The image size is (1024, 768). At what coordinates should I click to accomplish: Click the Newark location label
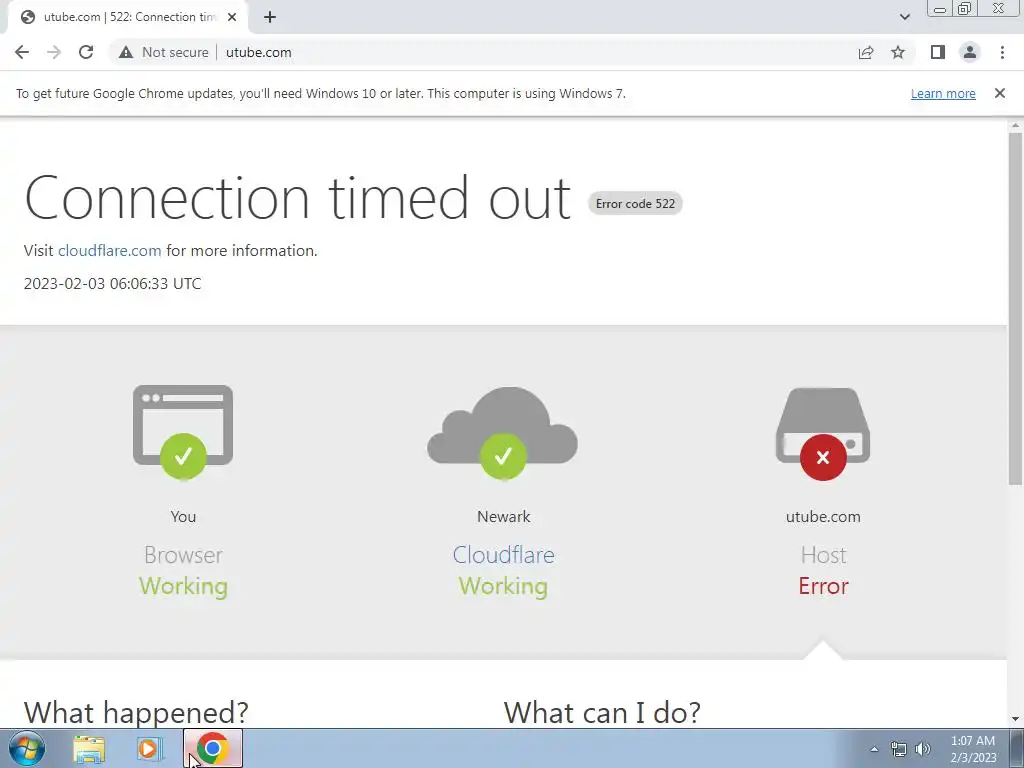point(504,517)
